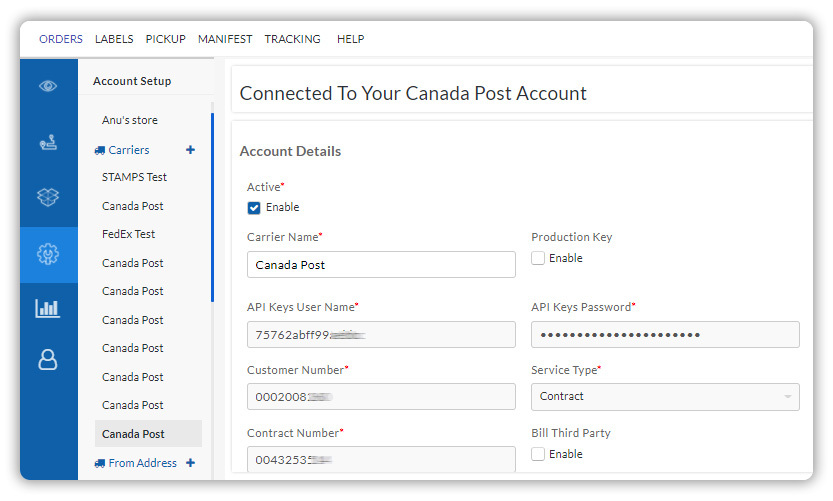Click the Customer Number input field
Viewport: 833px width, 501px height.
pos(381,397)
